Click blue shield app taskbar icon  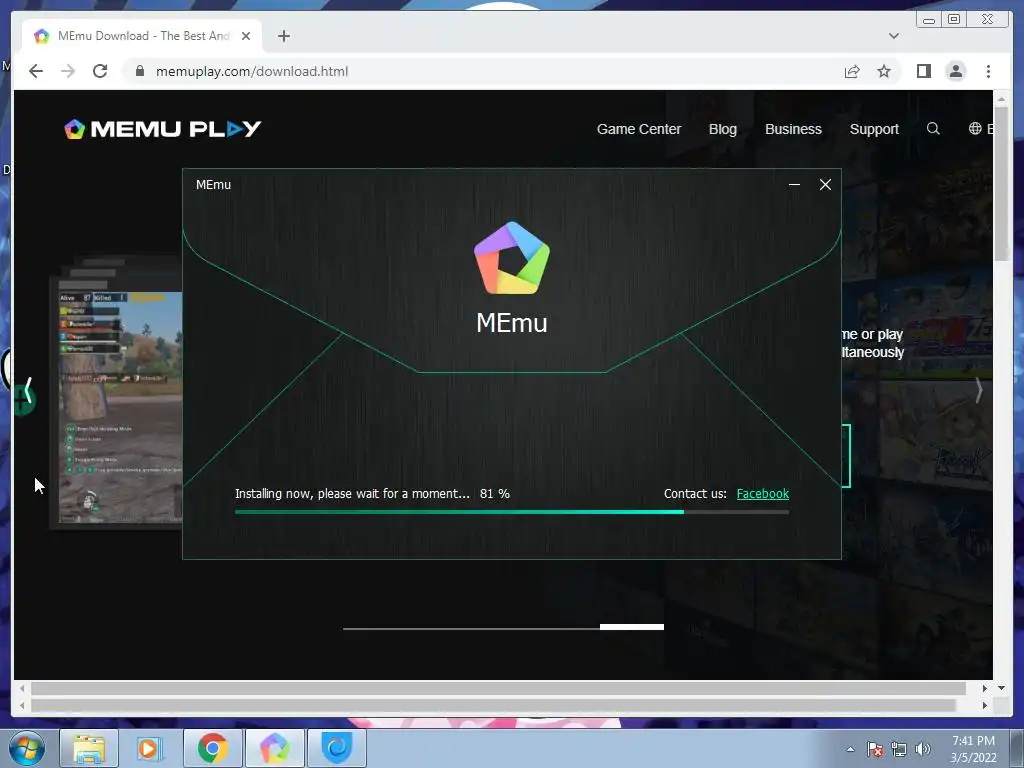(337, 748)
